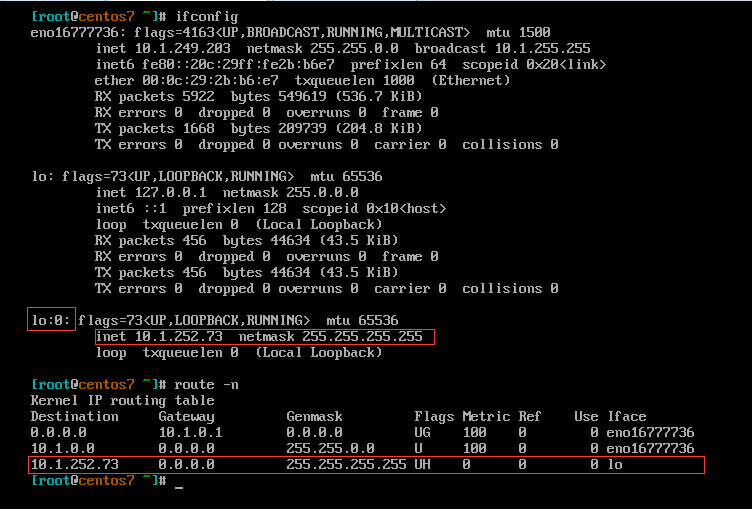Select the bytes 209739 value
This screenshot has width=752, height=509.
(302, 129)
